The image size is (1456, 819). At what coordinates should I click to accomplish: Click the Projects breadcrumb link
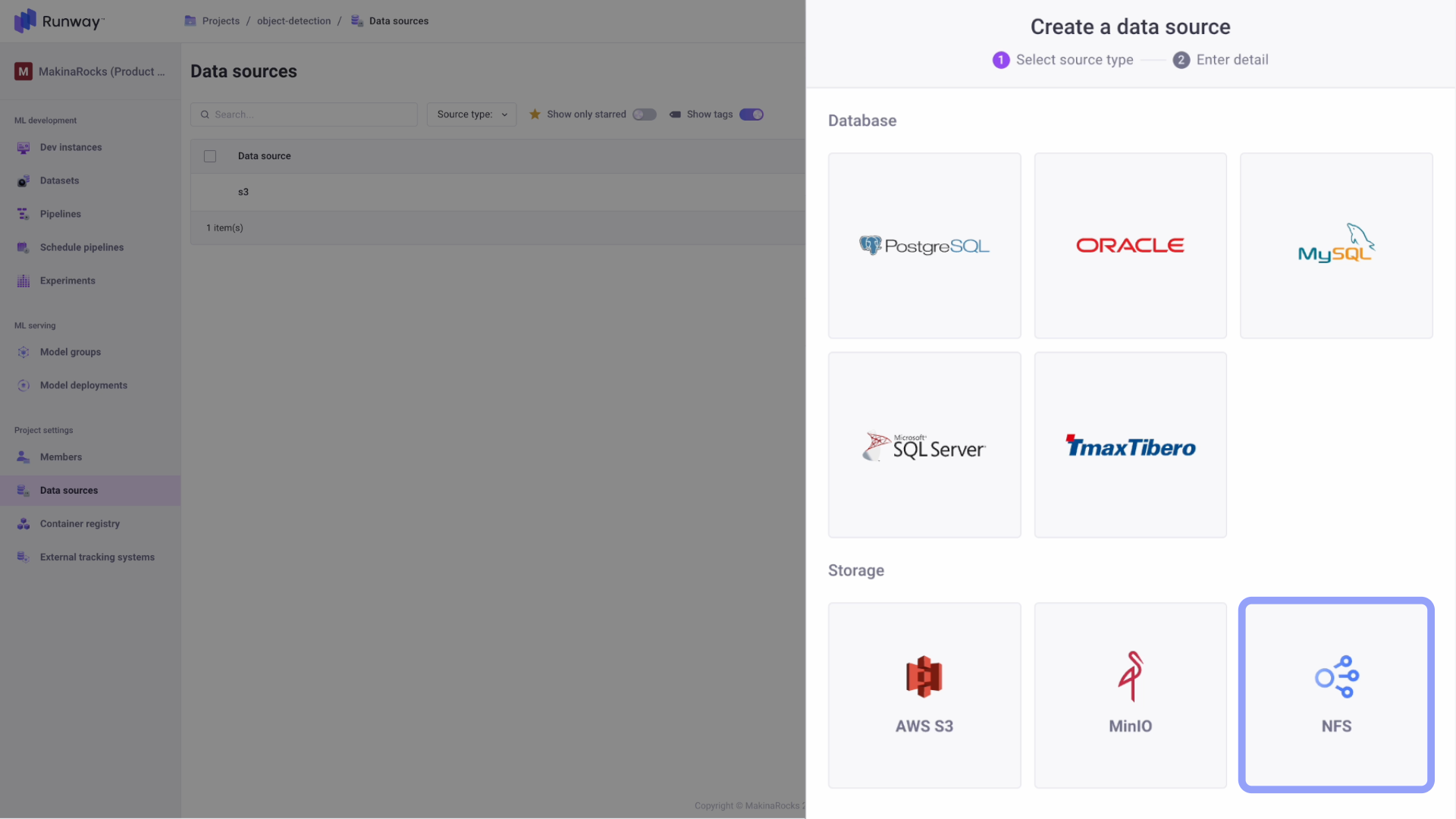[x=221, y=21]
